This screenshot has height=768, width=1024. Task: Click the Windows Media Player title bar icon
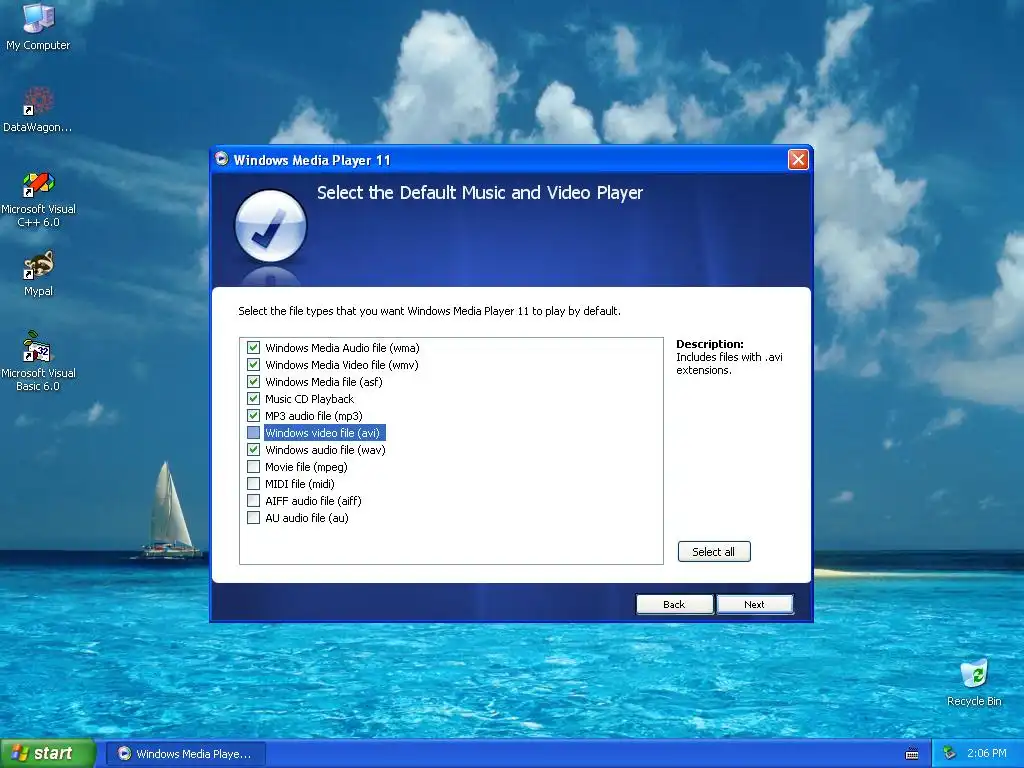[222, 159]
